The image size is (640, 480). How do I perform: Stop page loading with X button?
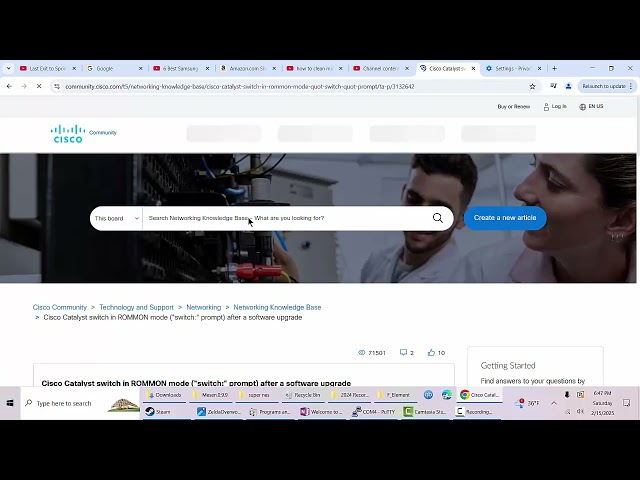39,86
